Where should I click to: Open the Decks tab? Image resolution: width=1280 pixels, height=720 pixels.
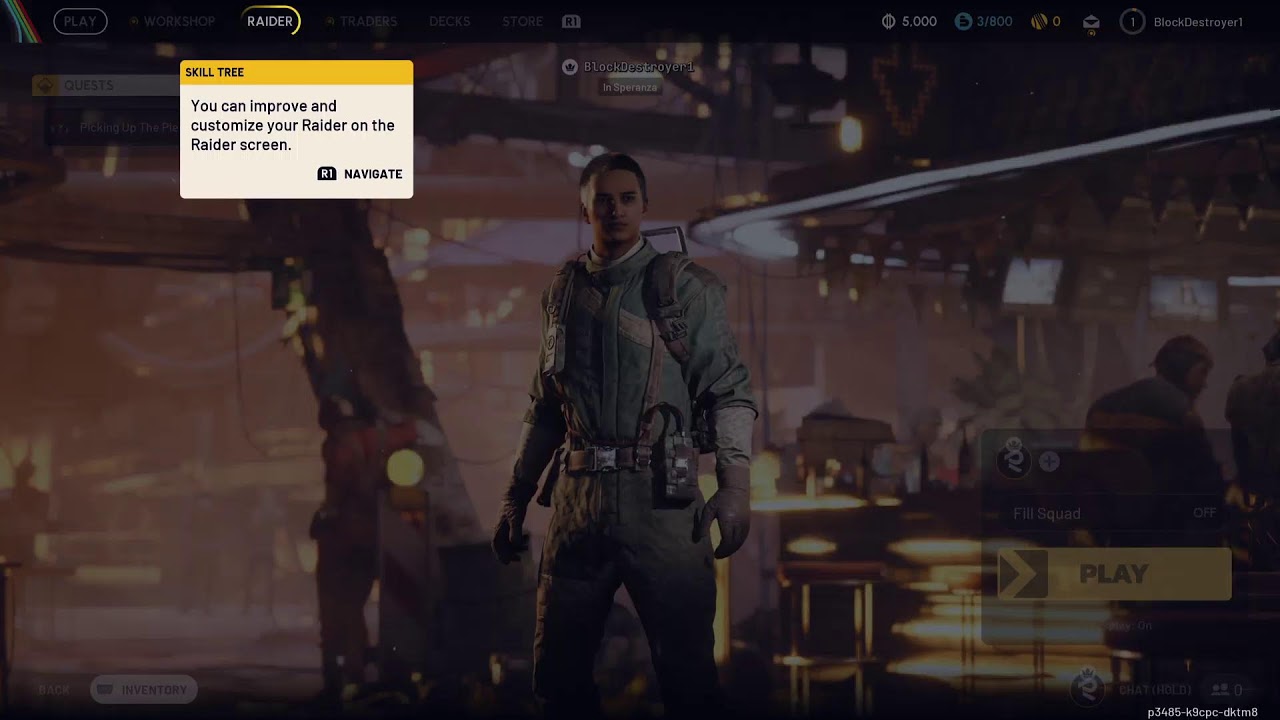point(449,21)
